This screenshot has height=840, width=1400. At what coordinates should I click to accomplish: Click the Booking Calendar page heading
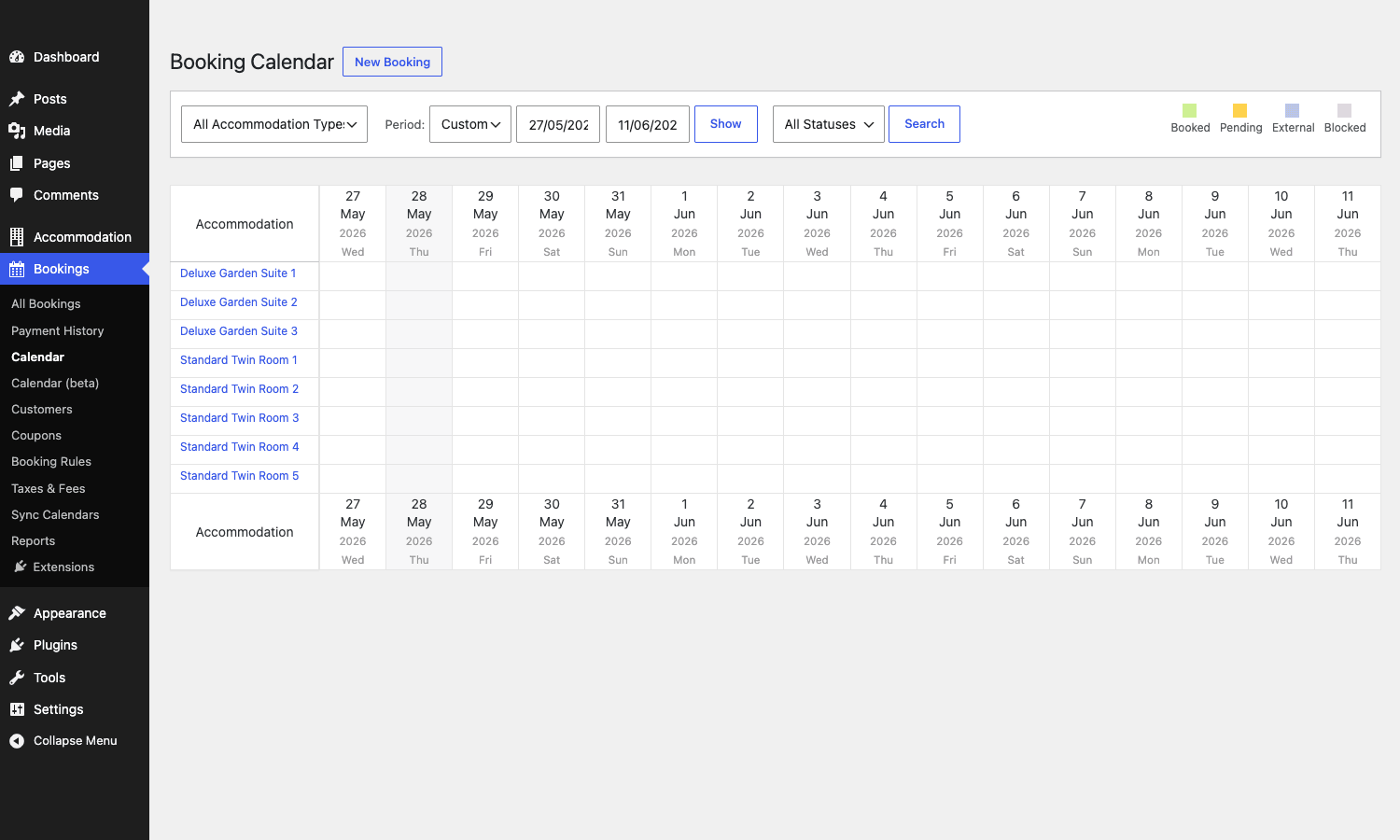tap(252, 62)
